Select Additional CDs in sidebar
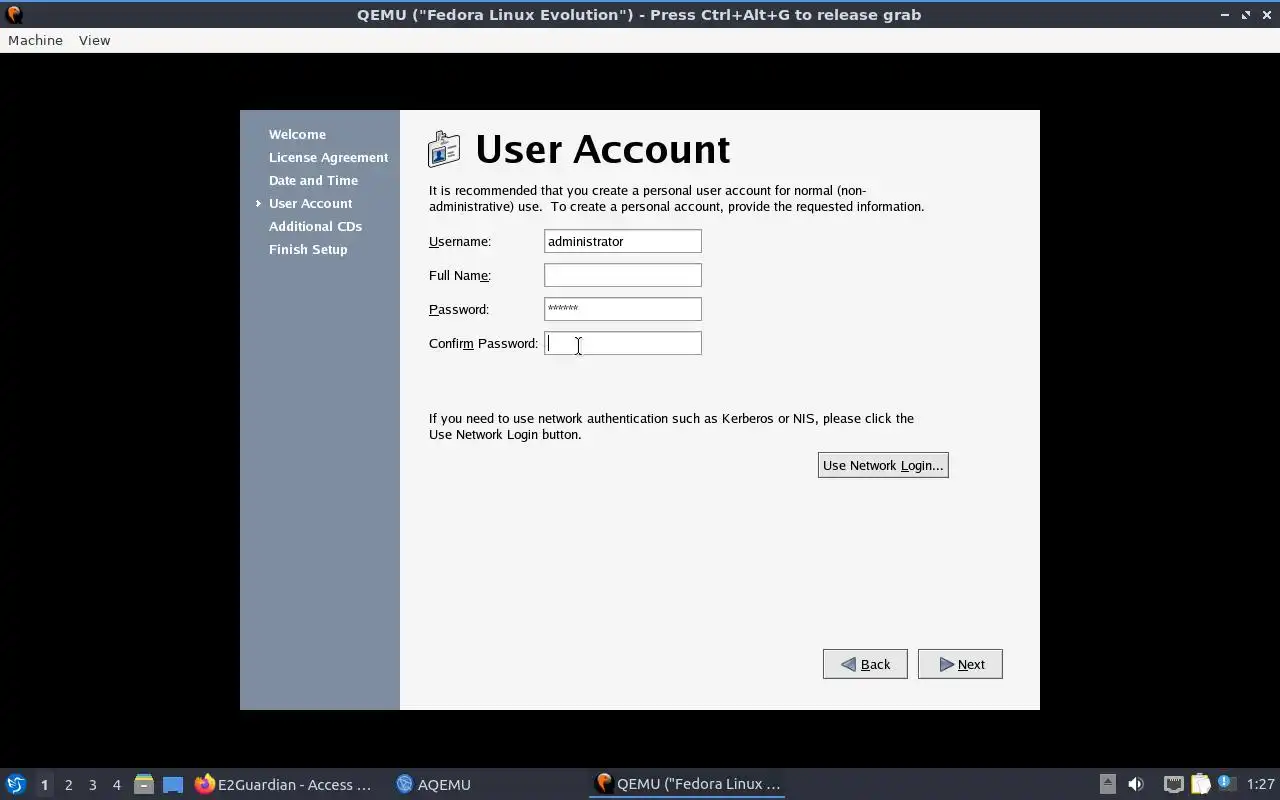This screenshot has width=1280, height=800. tap(315, 226)
